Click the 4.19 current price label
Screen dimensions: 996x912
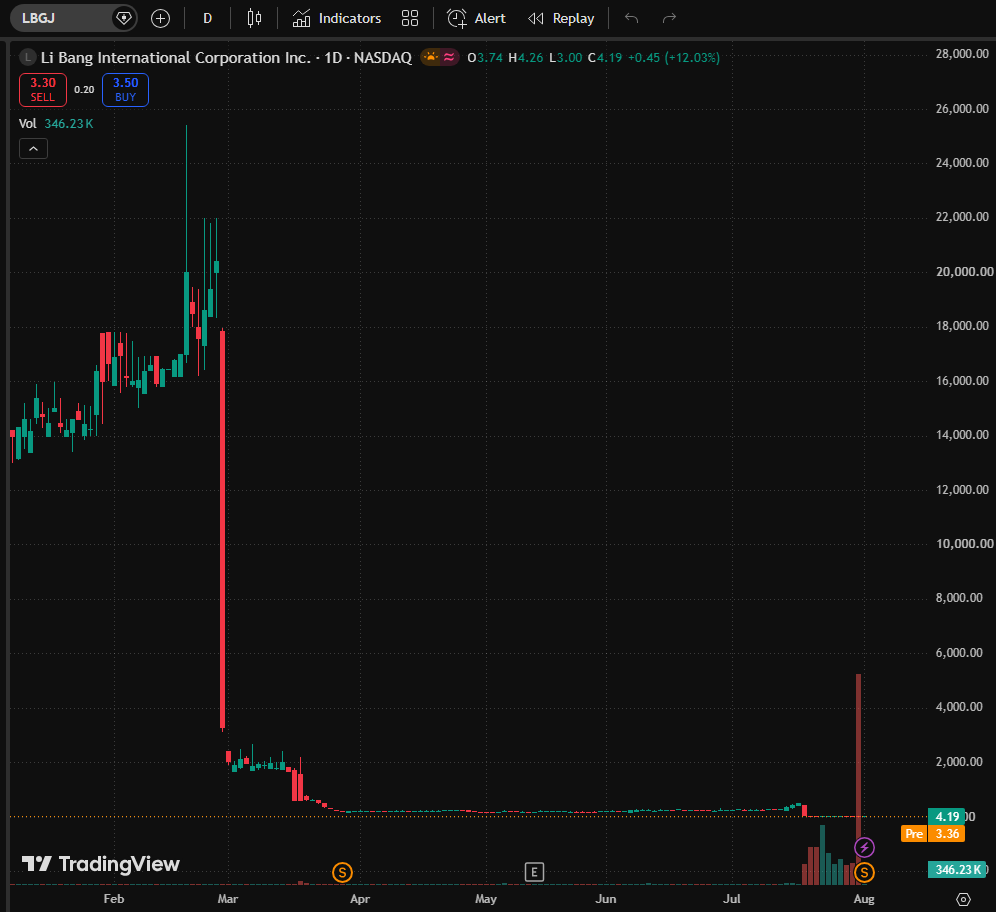point(947,817)
